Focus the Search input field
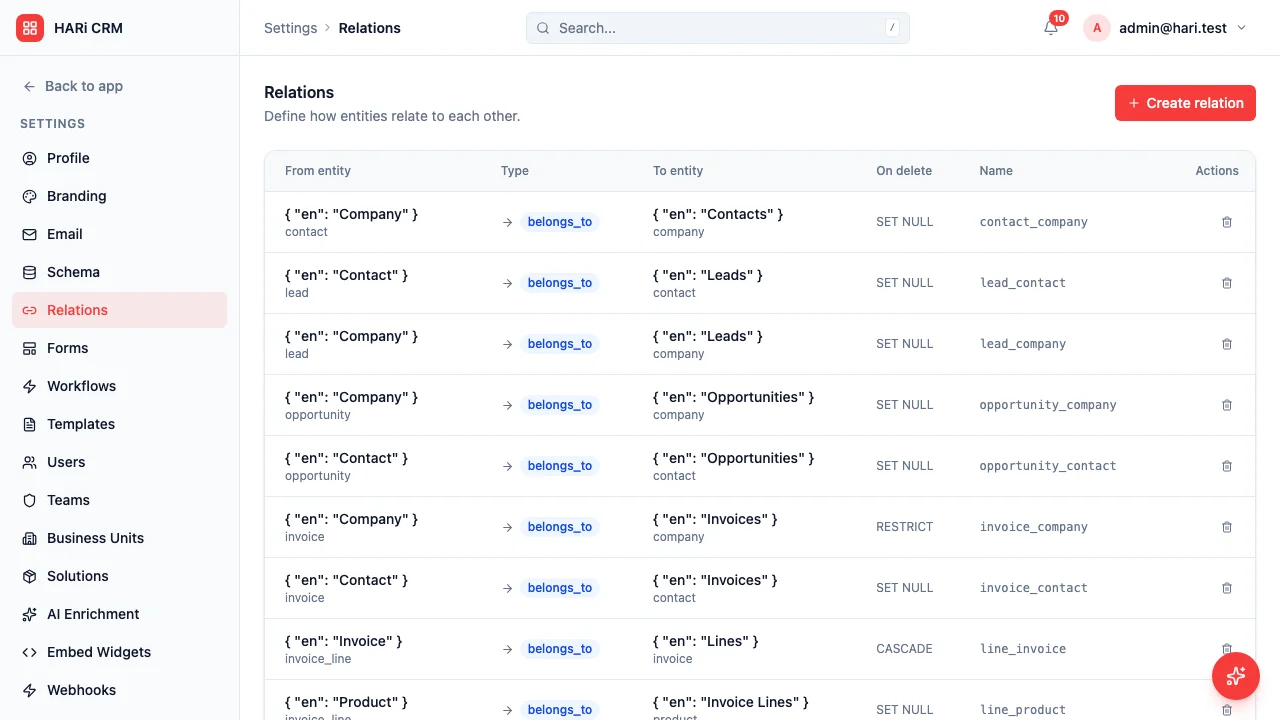 717,28
